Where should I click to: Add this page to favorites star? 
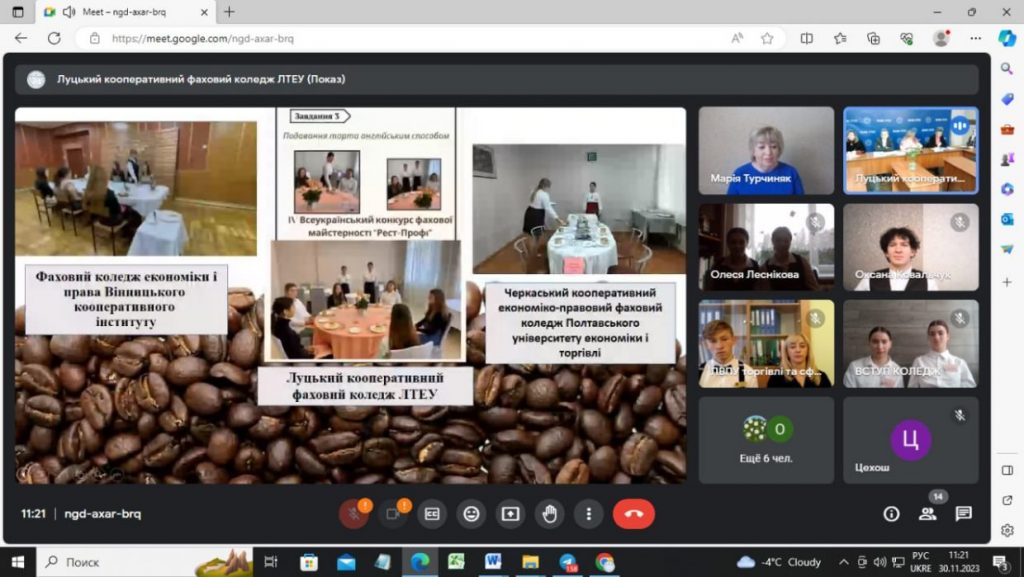pyautogui.click(x=767, y=38)
